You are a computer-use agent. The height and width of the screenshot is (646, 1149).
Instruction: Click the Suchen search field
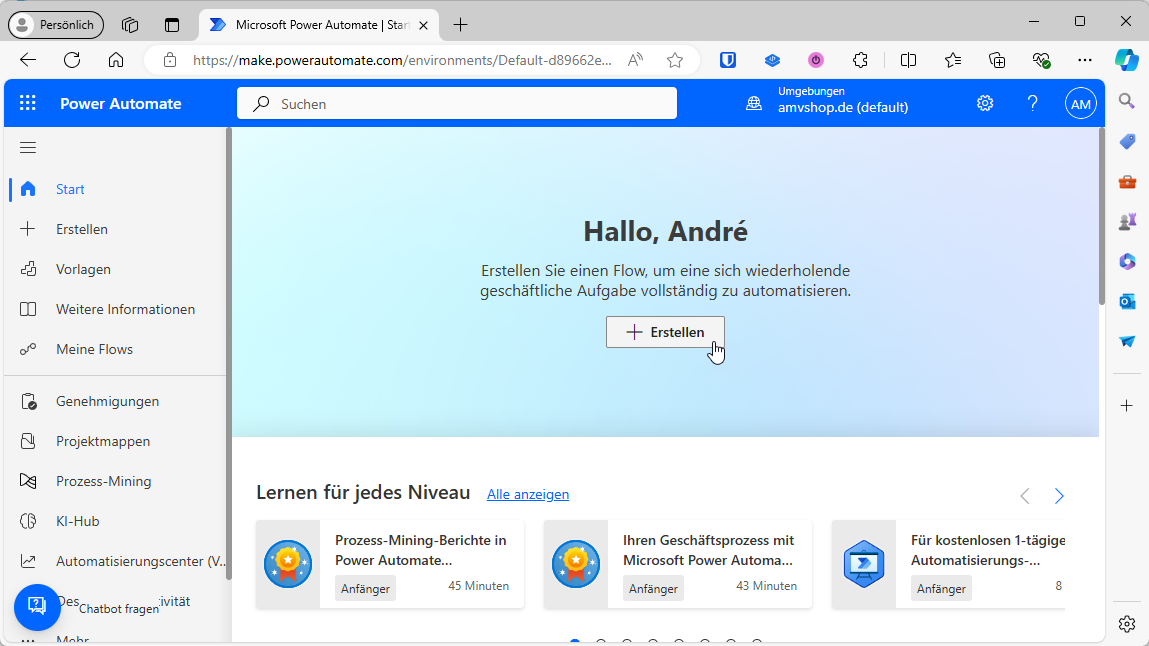coord(456,102)
